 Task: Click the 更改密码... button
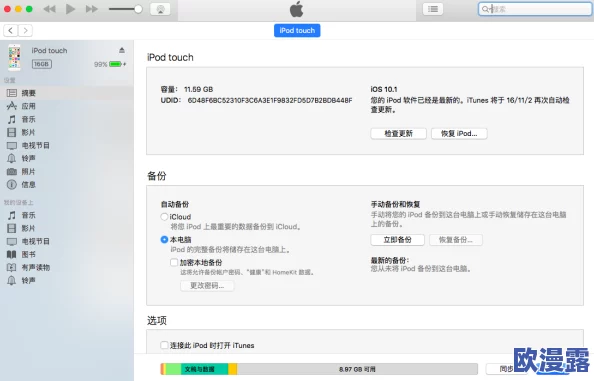207,286
